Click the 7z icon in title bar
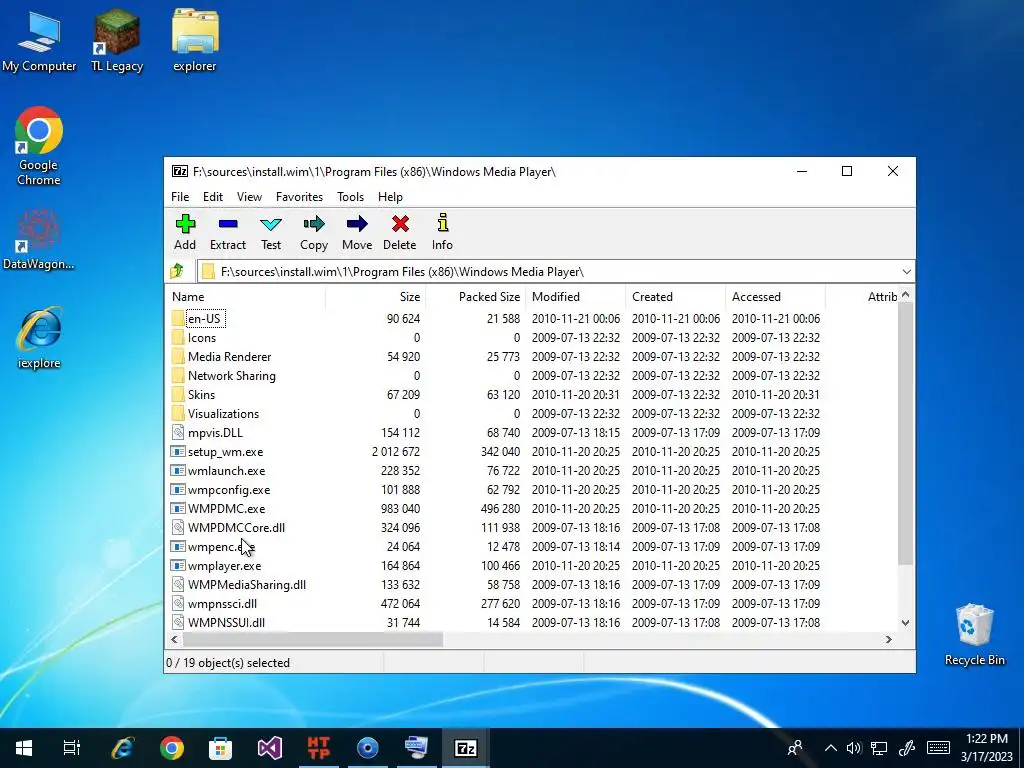The width and height of the screenshot is (1024, 768). tap(180, 171)
